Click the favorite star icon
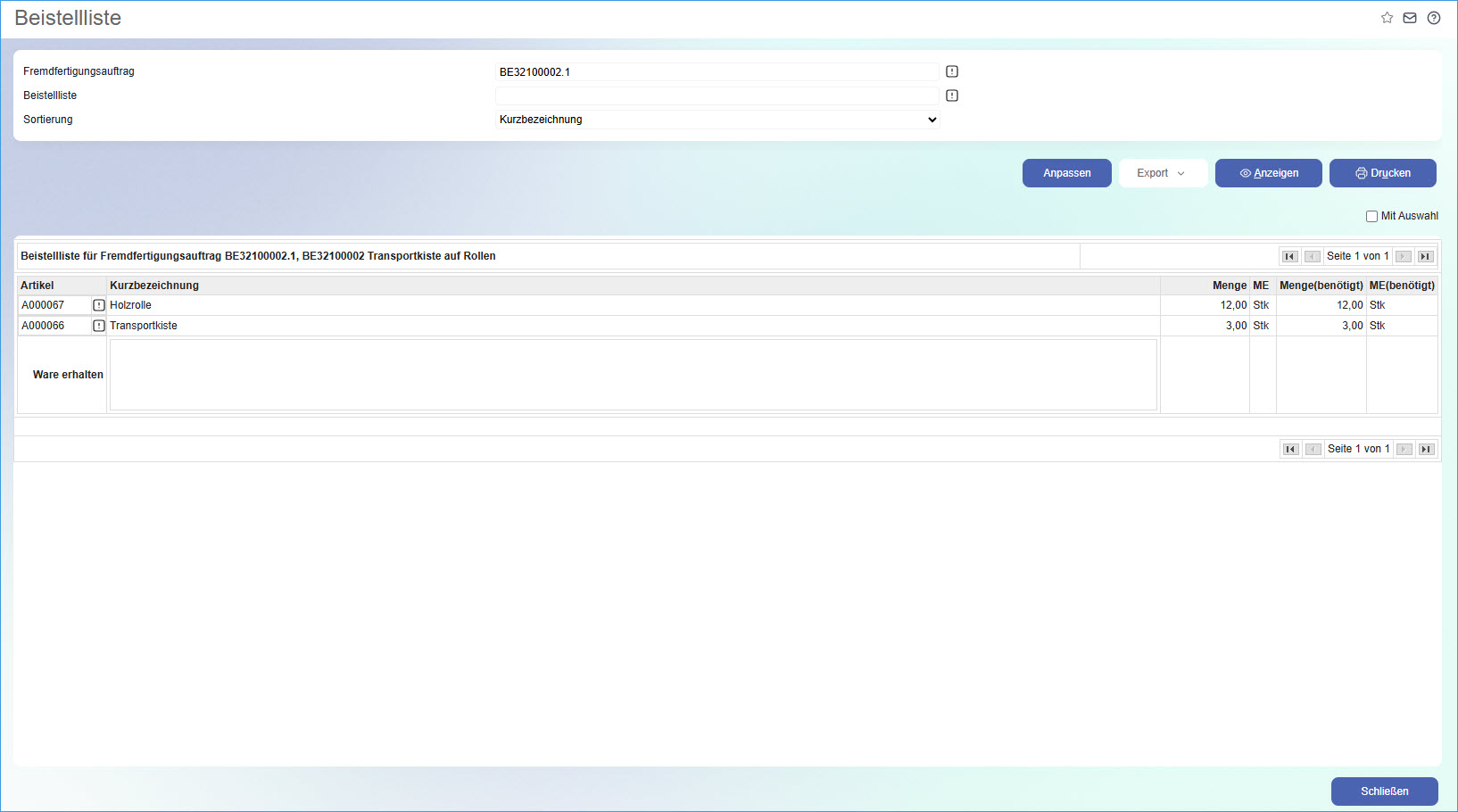The height and width of the screenshot is (812, 1458). 1387,18
